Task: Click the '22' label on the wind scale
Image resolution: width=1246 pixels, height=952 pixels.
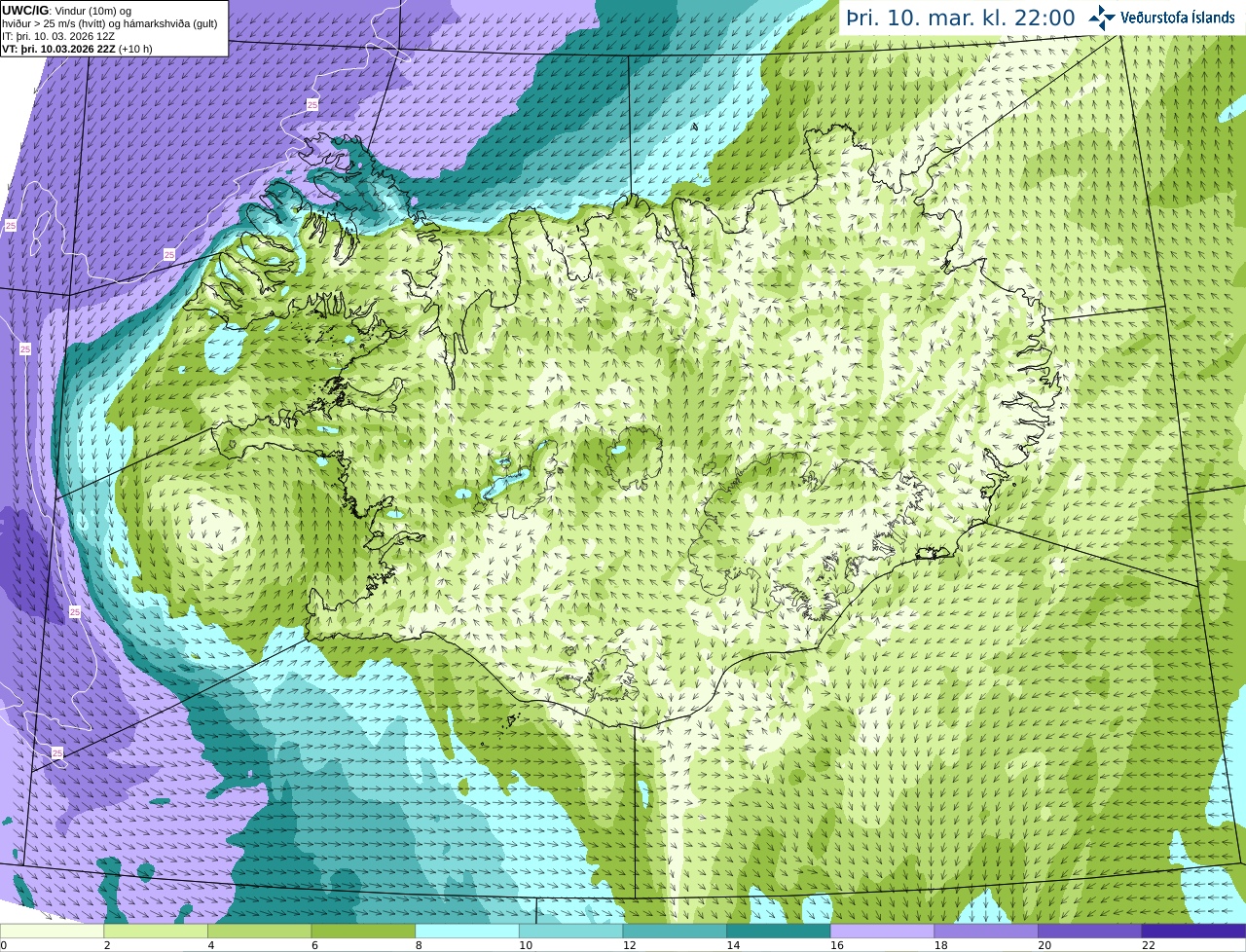Action: [1149, 945]
